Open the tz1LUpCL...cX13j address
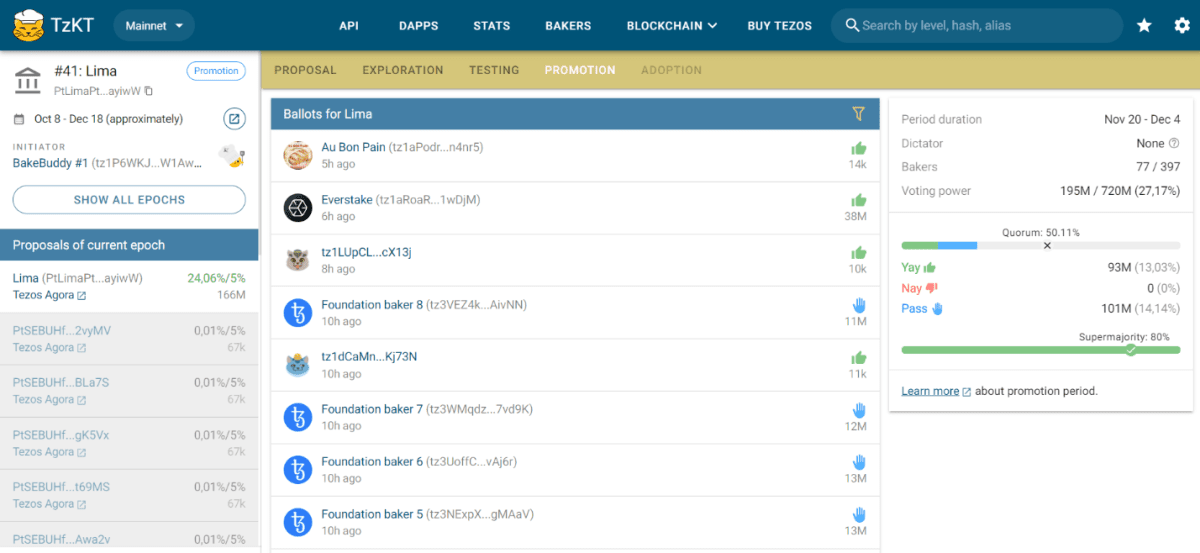The width and height of the screenshot is (1200, 553). [366, 252]
